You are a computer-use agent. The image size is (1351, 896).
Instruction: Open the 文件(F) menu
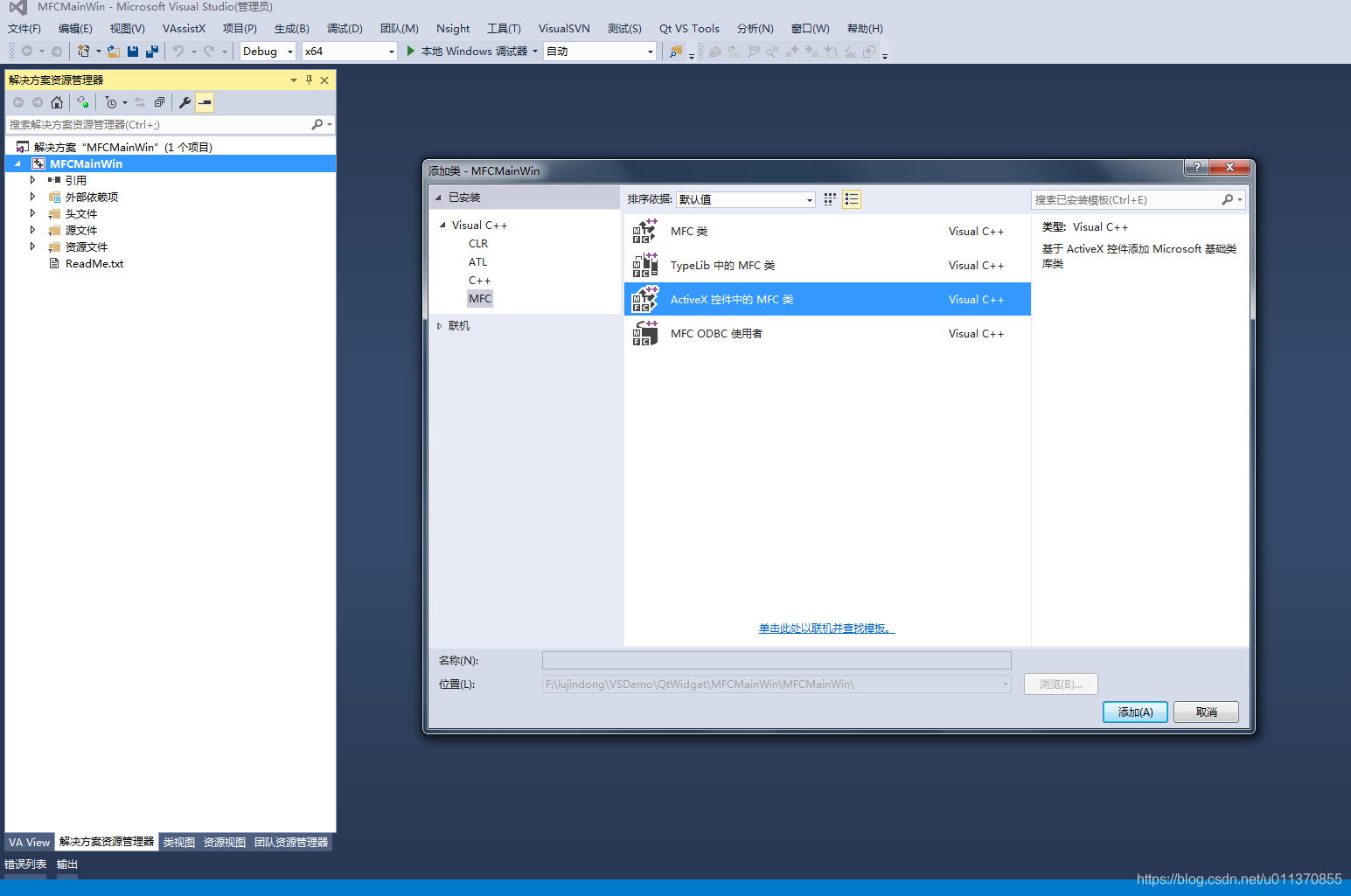tap(24, 29)
